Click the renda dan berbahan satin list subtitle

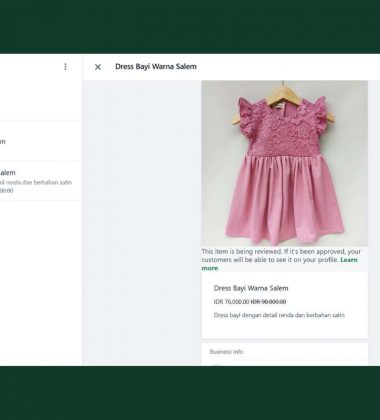[36, 182]
